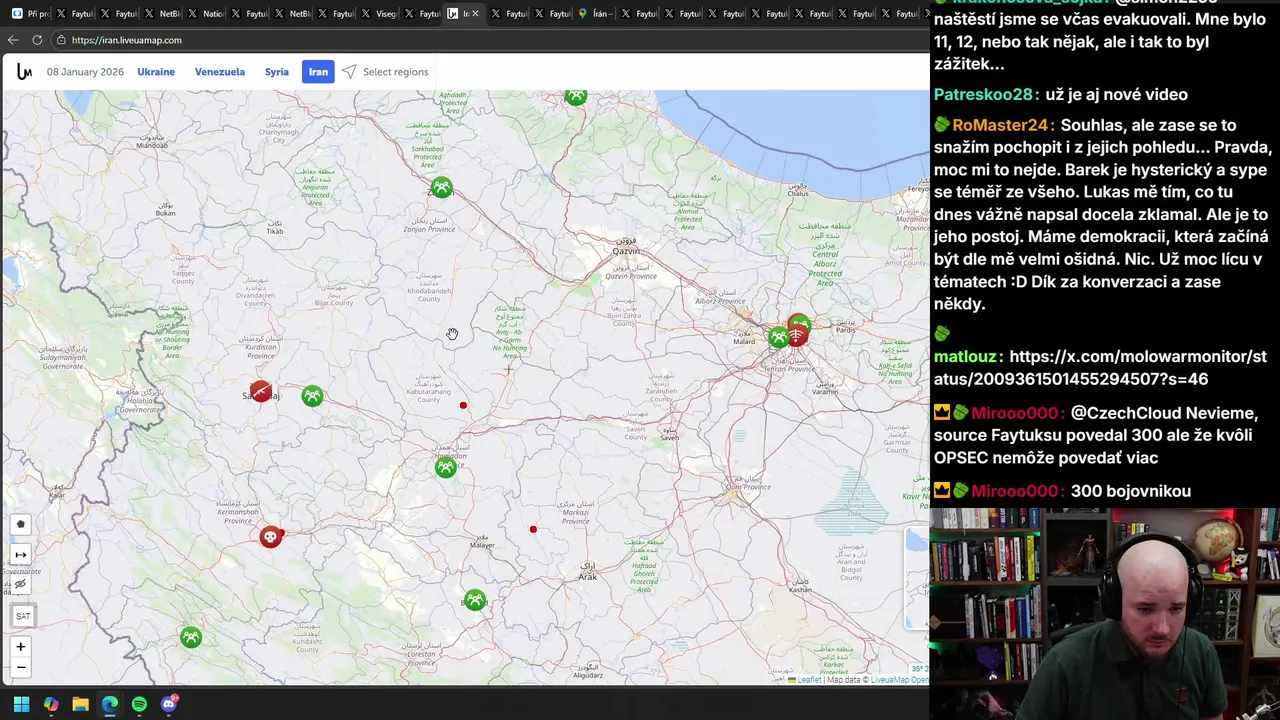Open the Leaflet attribution link
1280x720 pixels.
point(808,680)
